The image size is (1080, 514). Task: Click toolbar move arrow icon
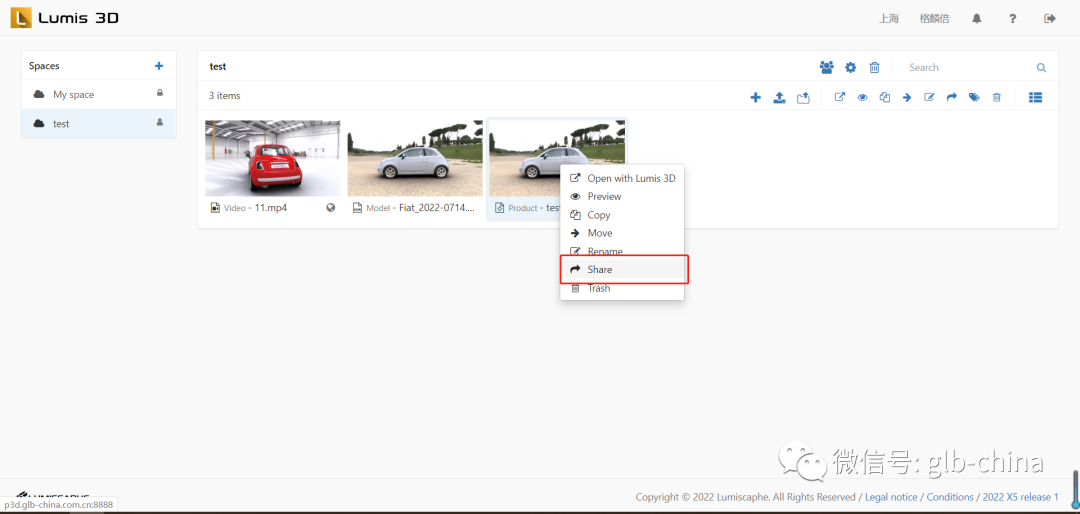(907, 98)
